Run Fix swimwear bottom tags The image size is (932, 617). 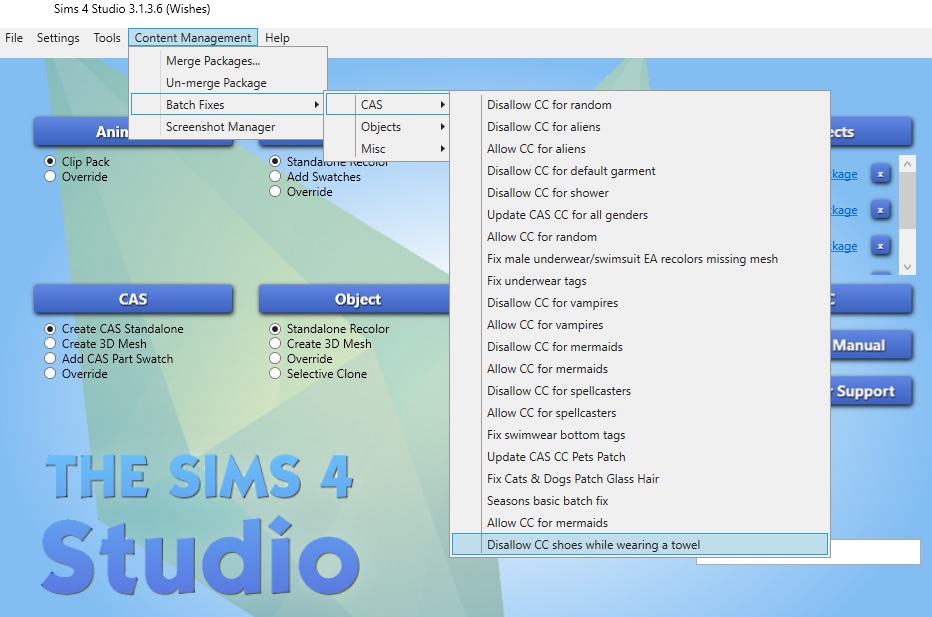click(x=640, y=435)
